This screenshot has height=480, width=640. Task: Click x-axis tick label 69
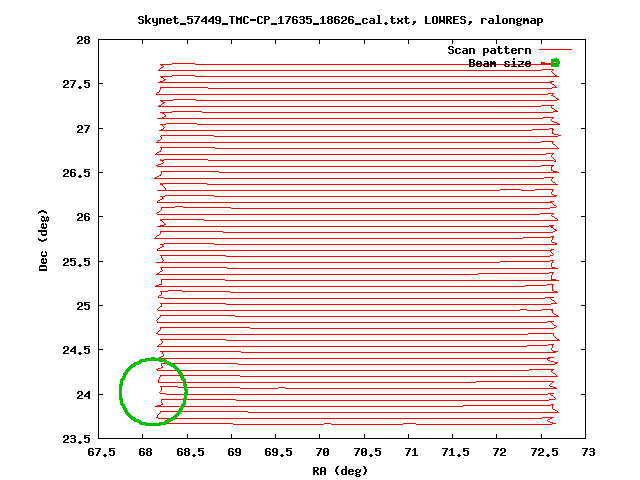[234, 452]
